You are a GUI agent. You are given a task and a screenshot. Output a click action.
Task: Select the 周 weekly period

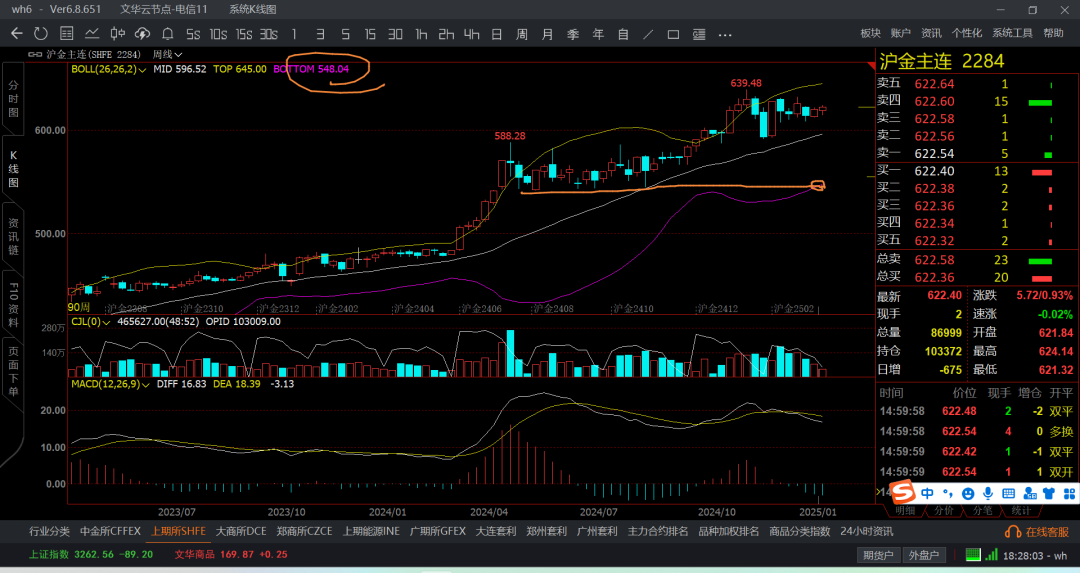(522, 34)
